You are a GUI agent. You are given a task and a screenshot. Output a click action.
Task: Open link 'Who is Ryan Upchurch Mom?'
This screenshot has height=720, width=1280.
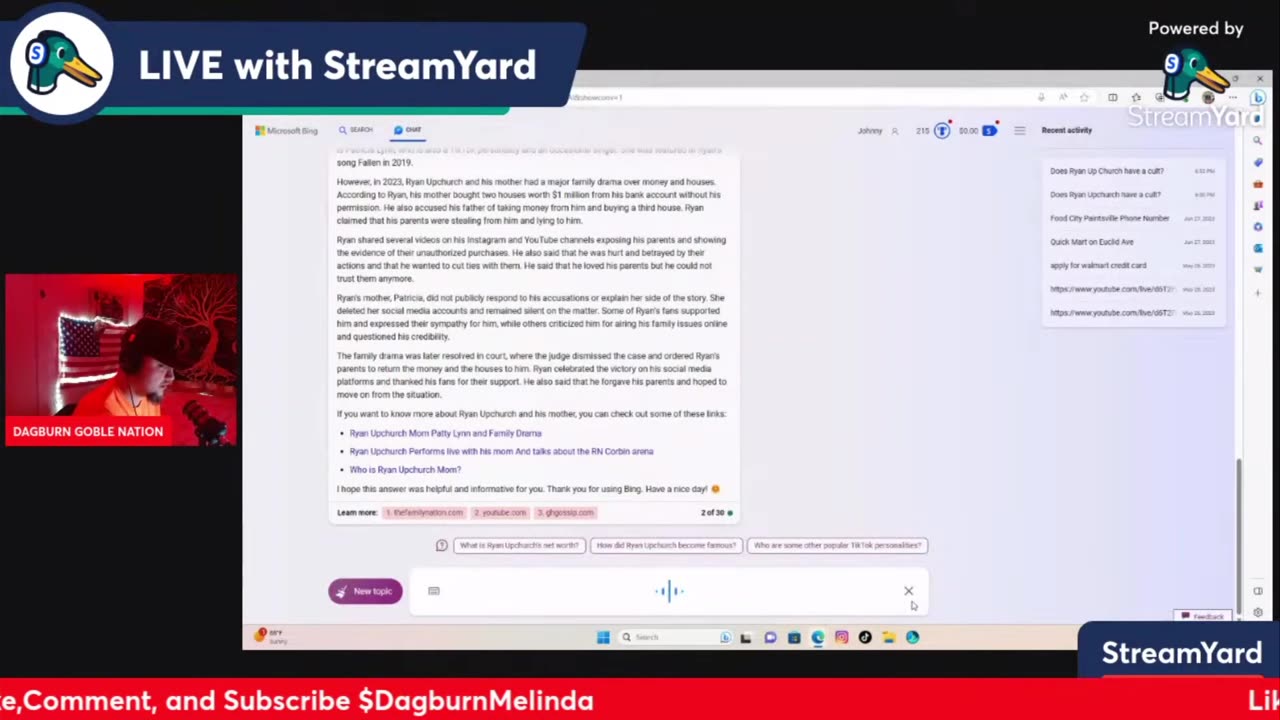(x=405, y=469)
